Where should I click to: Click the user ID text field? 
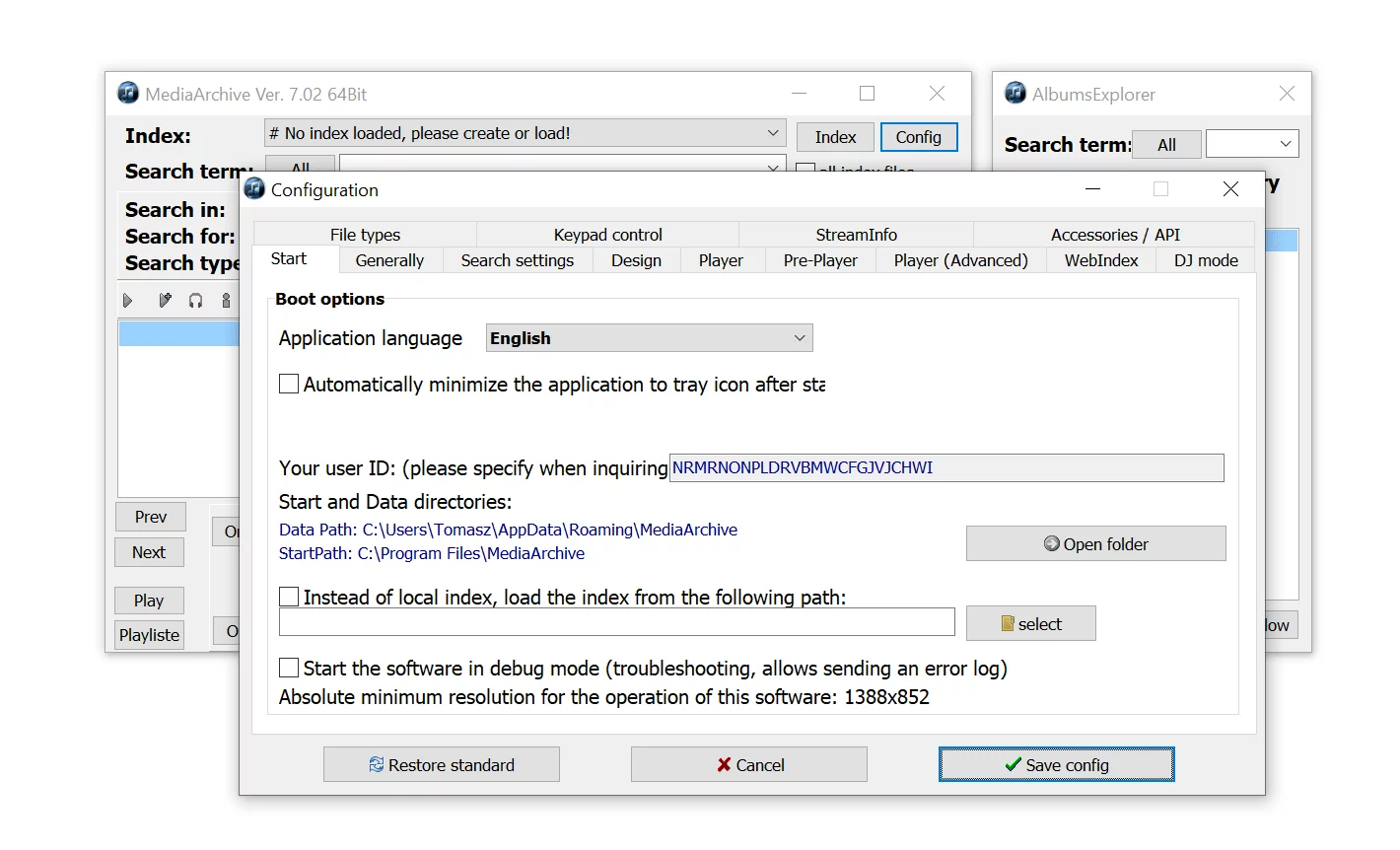946,467
